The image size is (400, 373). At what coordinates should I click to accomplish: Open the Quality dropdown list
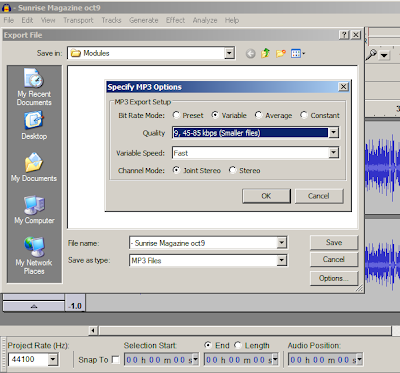[333, 133]
